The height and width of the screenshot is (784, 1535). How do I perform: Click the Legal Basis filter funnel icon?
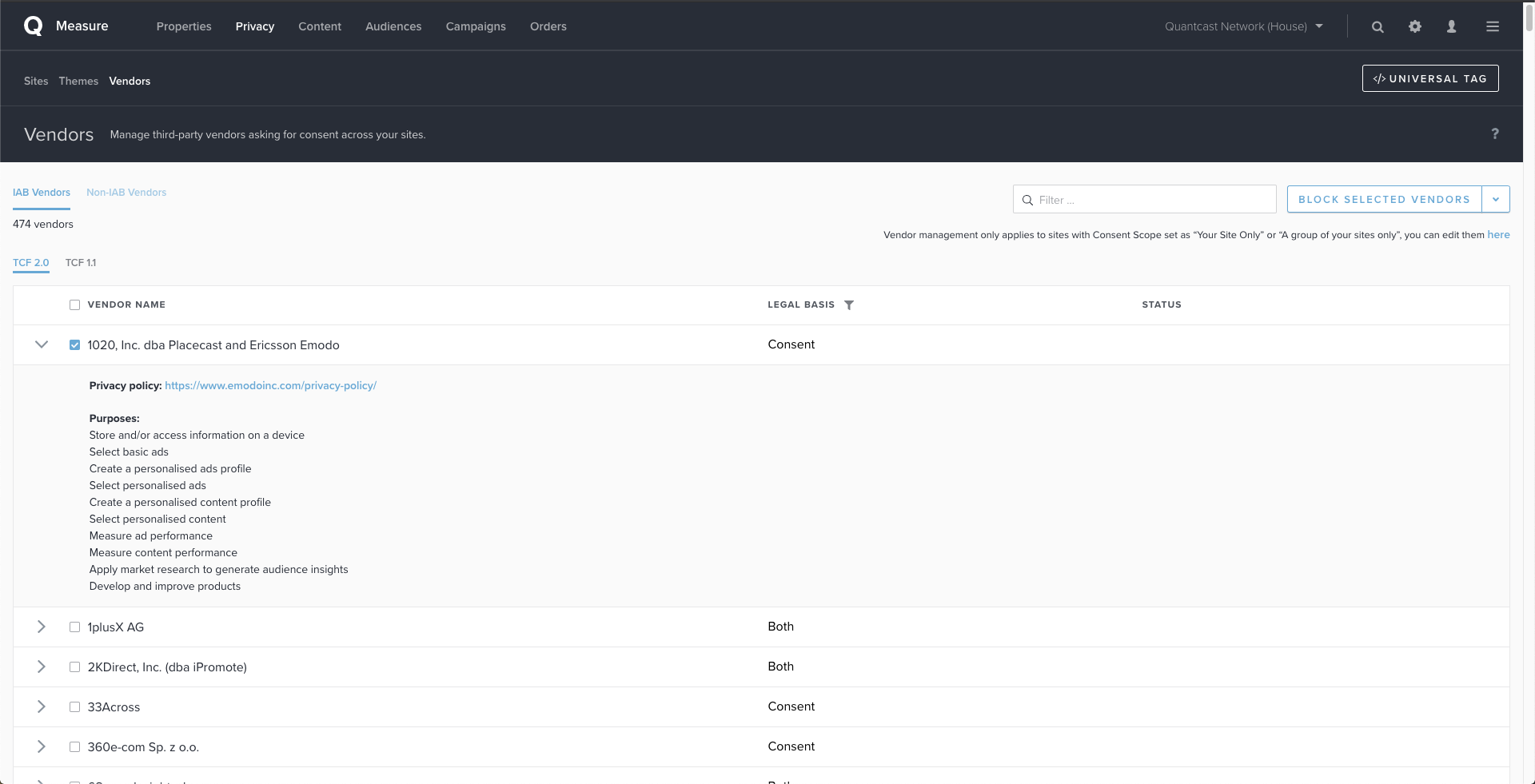pos(849,304)
